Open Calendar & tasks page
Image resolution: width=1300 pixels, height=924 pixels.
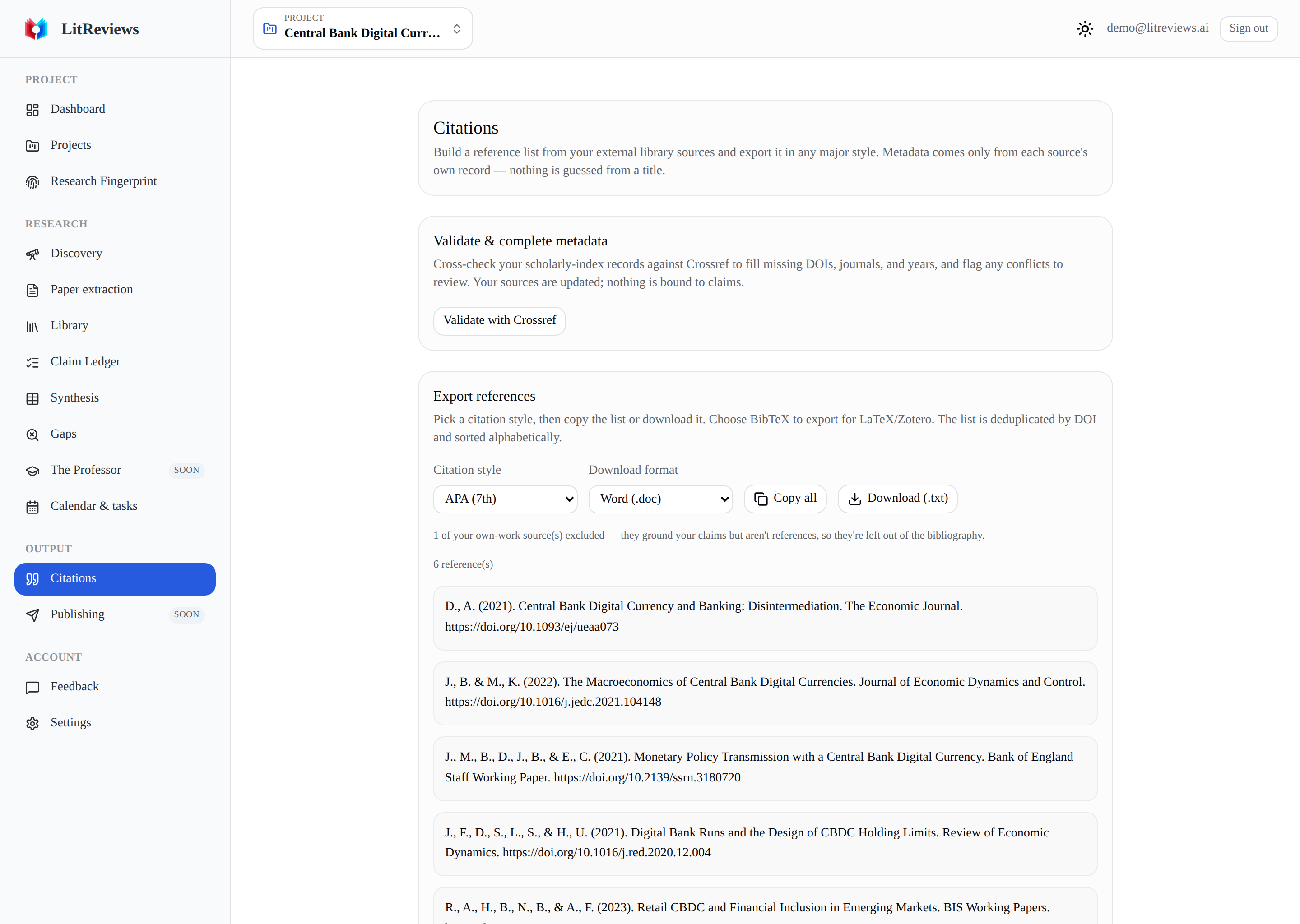[115, 506]
